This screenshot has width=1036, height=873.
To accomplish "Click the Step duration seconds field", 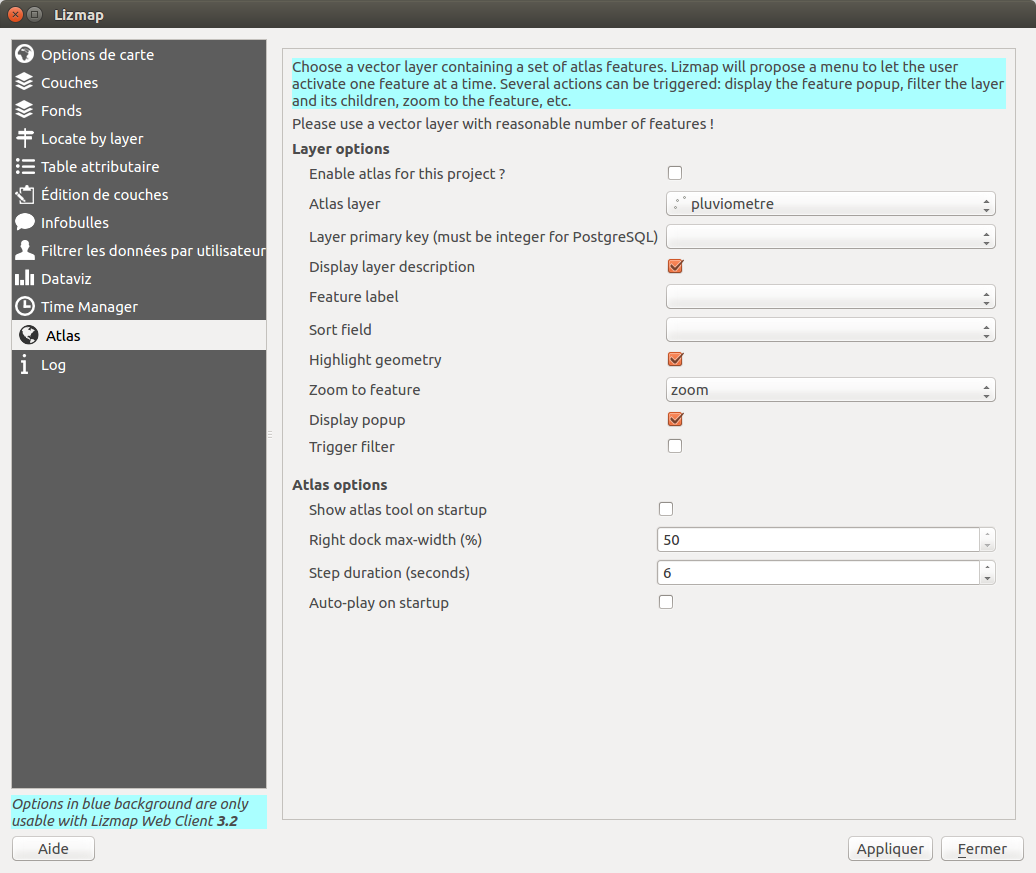I will pyautogui.click(x=818, y=573).
